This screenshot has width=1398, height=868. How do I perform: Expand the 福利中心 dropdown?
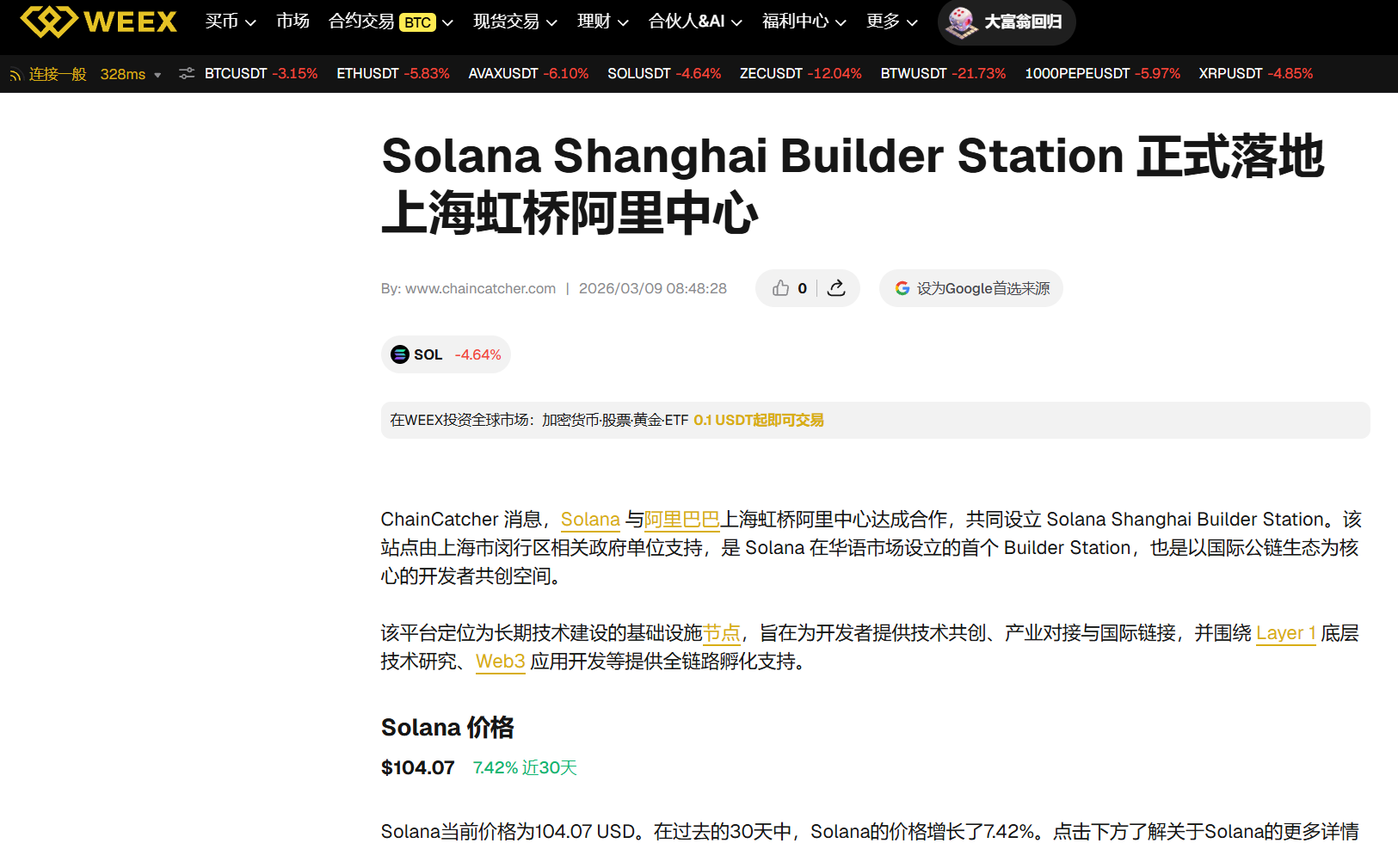(804, 22)
